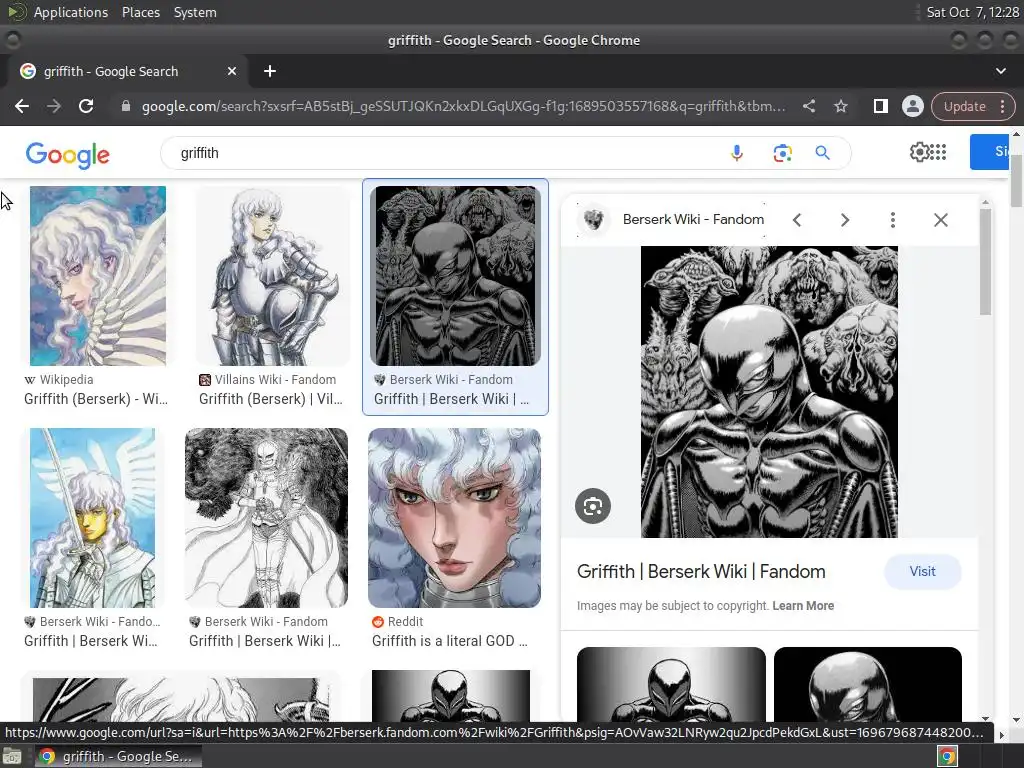
Task: Open the Google apps grid
Action: [x=938, y=152]
